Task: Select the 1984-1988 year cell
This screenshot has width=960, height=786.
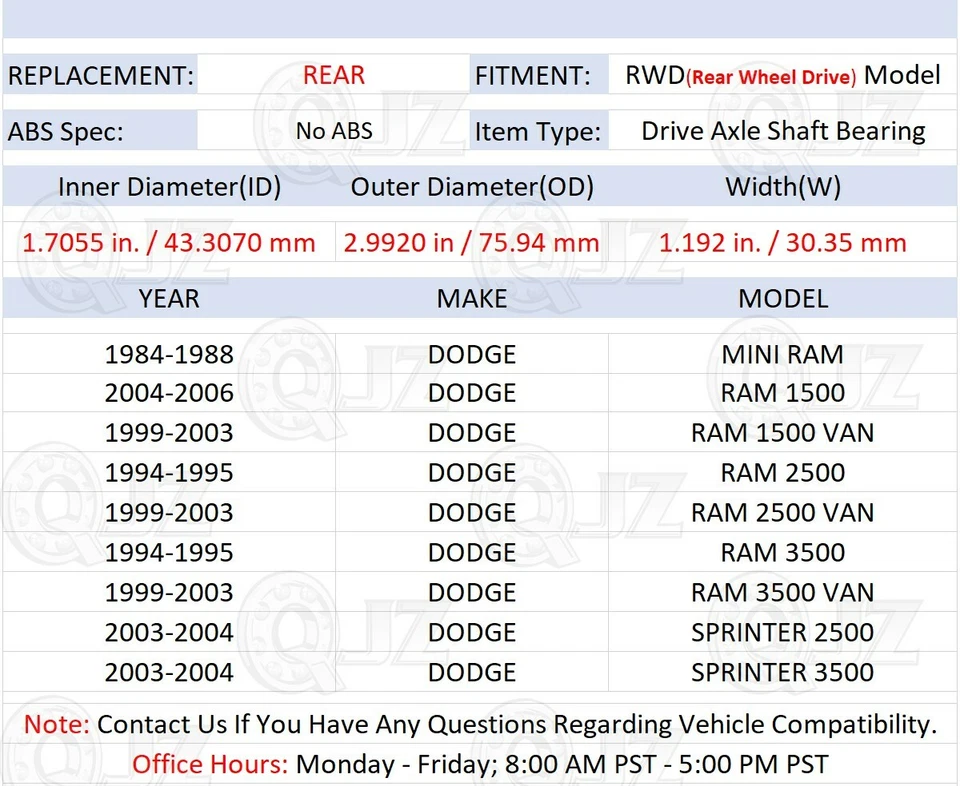Action: point(169,354)
